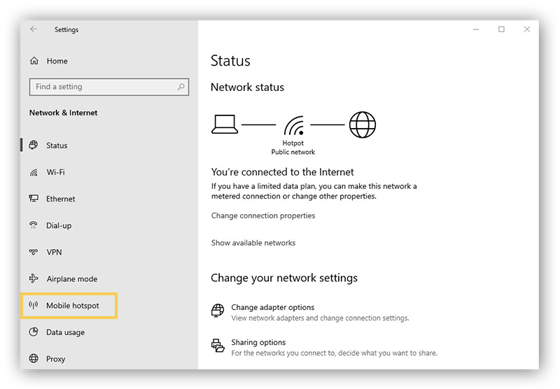Click the laptop icon in network diagram

pos(225,124)
